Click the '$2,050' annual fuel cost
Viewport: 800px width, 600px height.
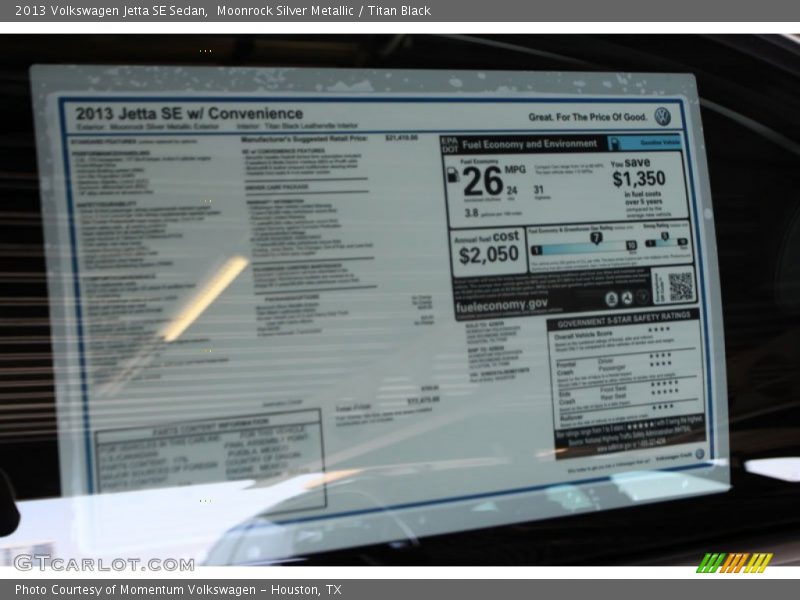(x=488, y=255)
